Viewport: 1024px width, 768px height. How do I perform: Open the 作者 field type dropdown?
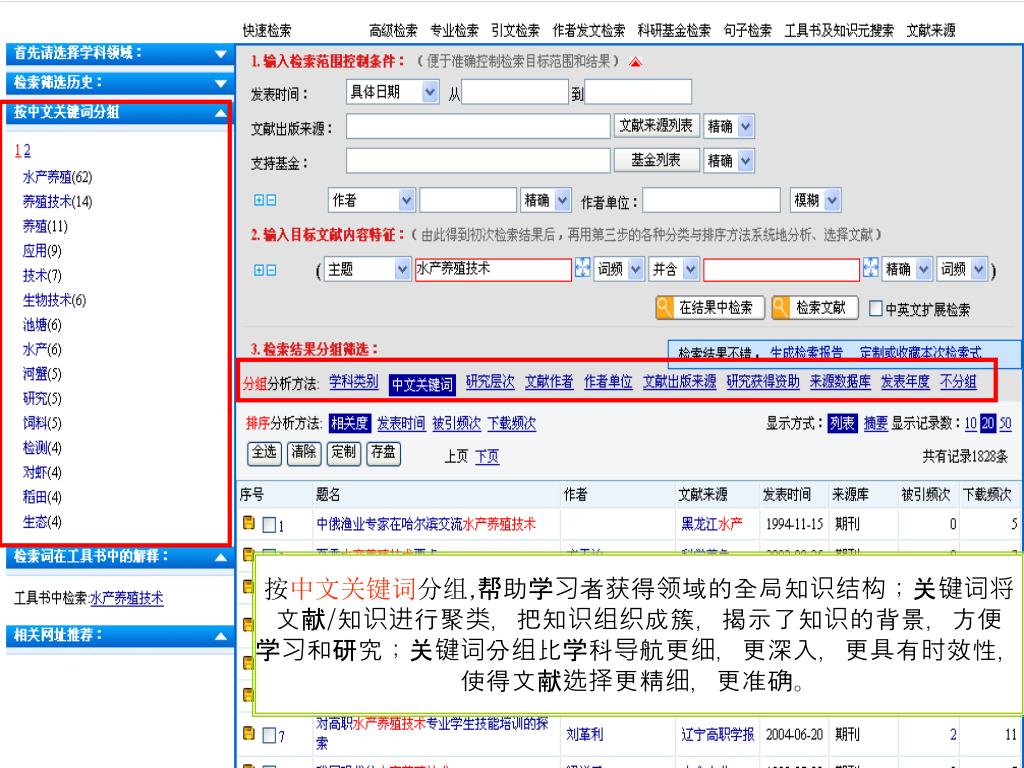(x=372, y=200)
